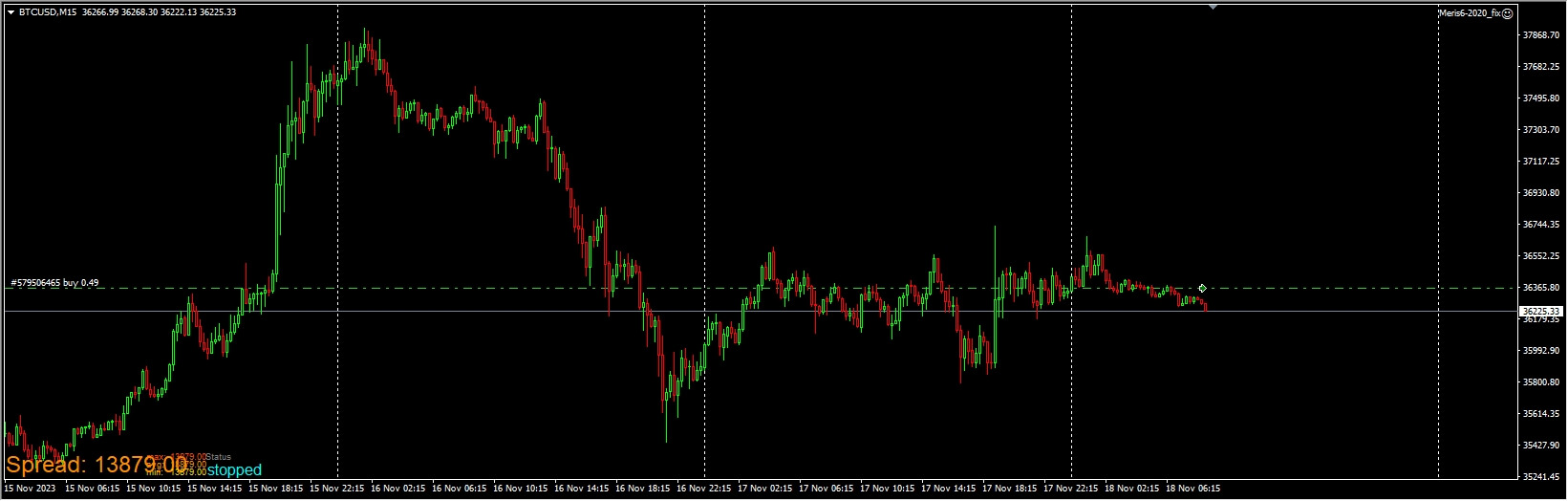Viewport: 1568px width, 501px height.
Task: Click price scale value 35241.45
Action: (1542, 477)
